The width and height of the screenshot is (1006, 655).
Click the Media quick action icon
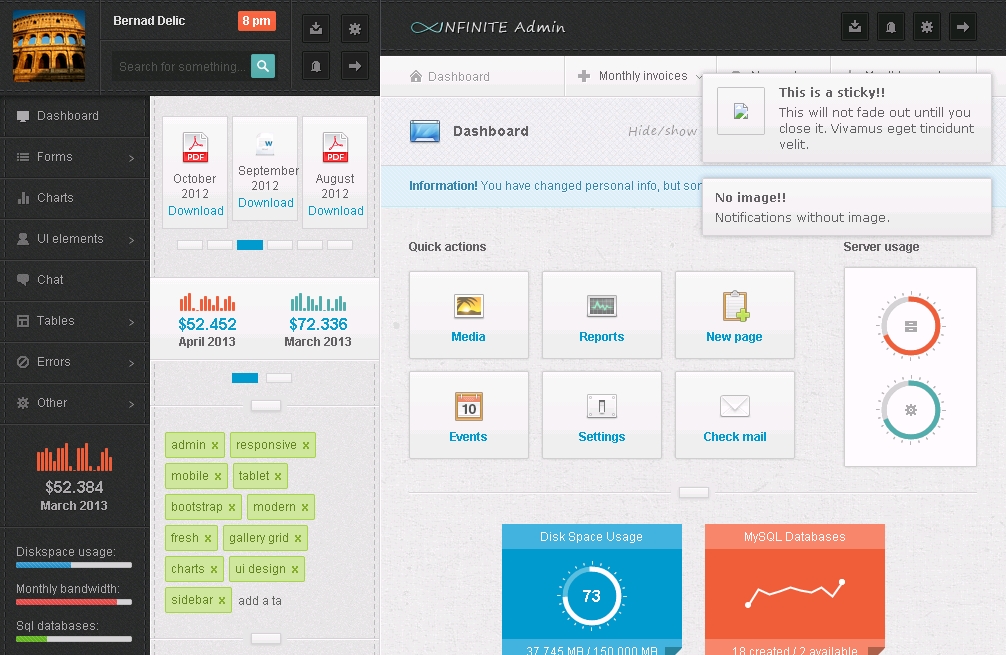click(x=468, y=306)
